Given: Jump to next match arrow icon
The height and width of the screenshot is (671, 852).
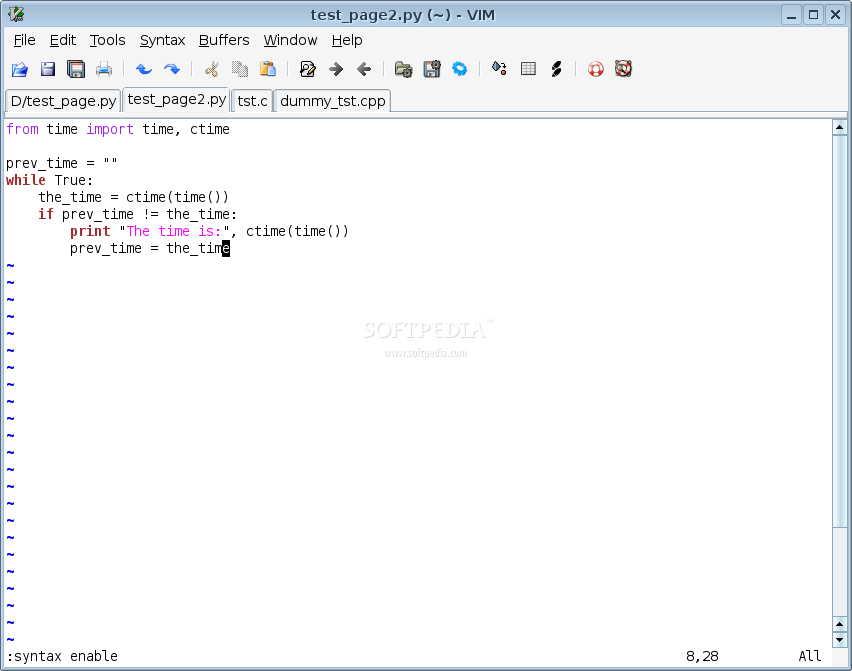Looking at the screenshot, I should tap(336, 69).
